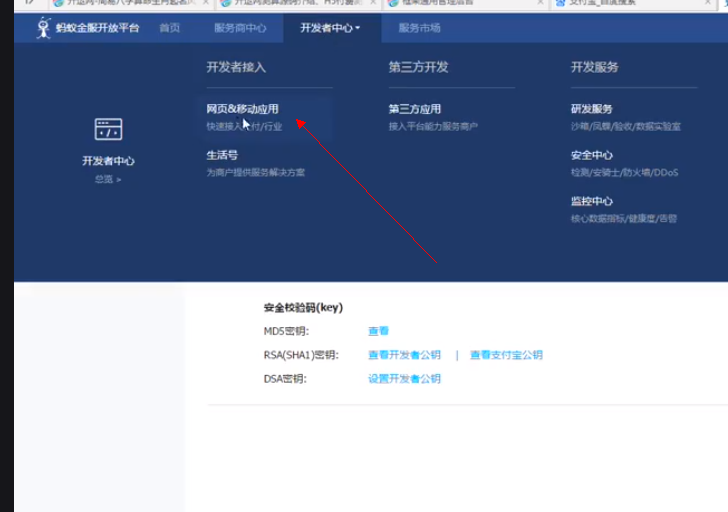Click the 蚂蚁金服开放平台 site title
The image size is (728, 512).
coord(98,28)
